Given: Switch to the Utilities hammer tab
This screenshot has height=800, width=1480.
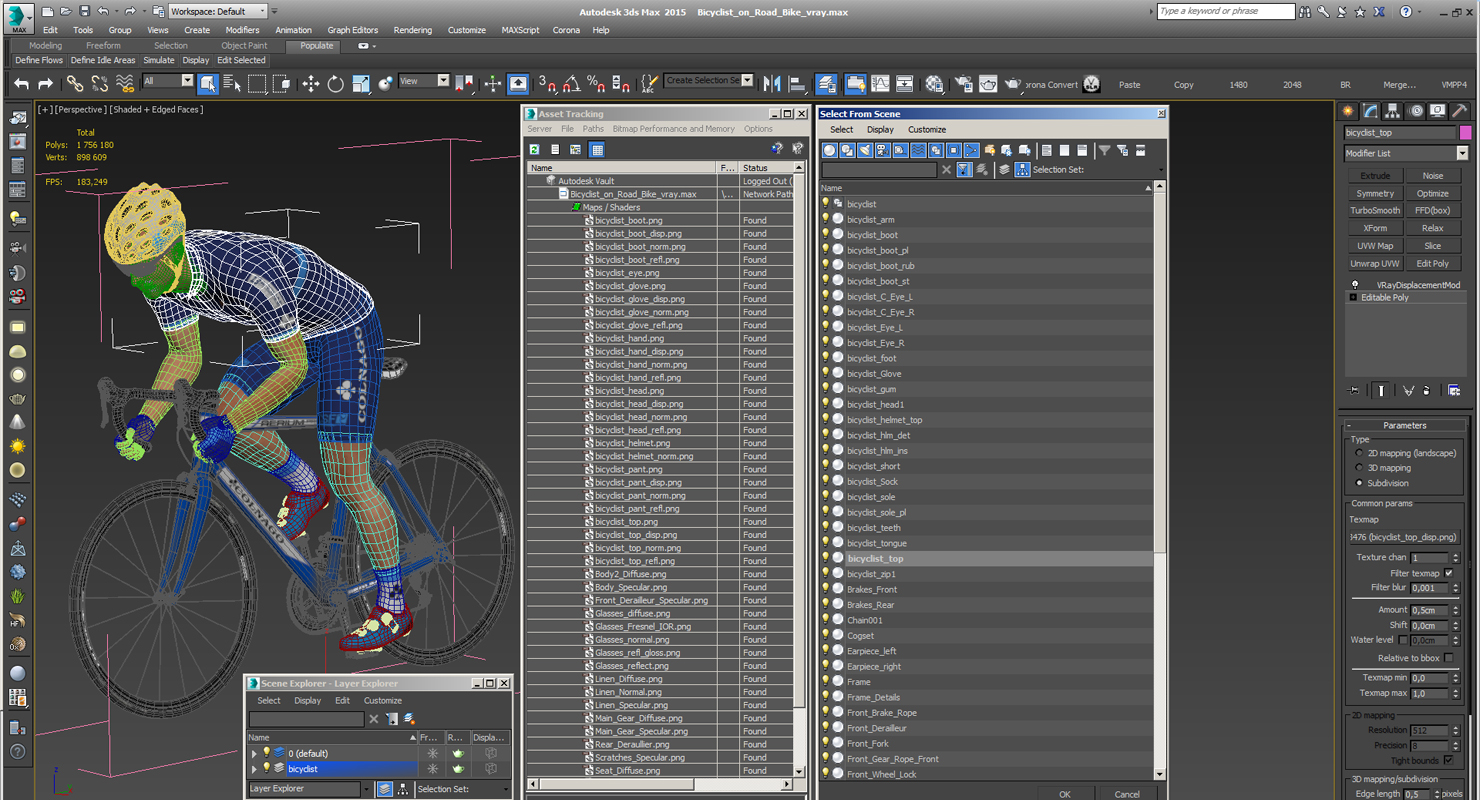Looking at the screenshot, I should (x=1459, y=111).
